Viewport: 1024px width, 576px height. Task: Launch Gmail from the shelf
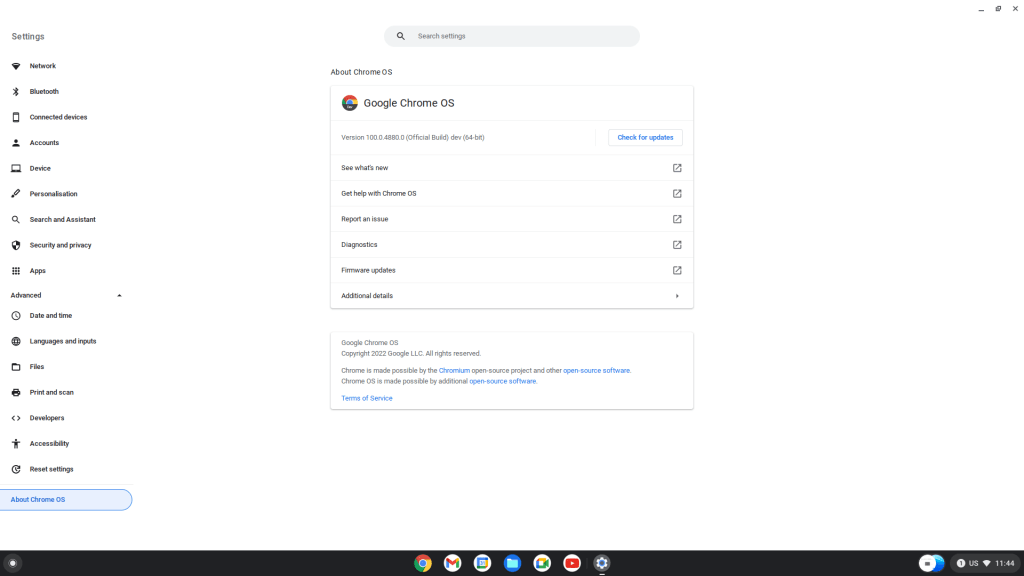(x=453, y=563)
